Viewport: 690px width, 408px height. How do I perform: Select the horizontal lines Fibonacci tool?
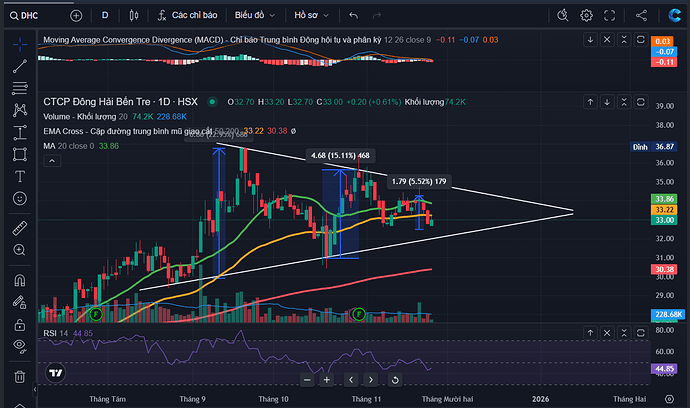tap(20, 88)
